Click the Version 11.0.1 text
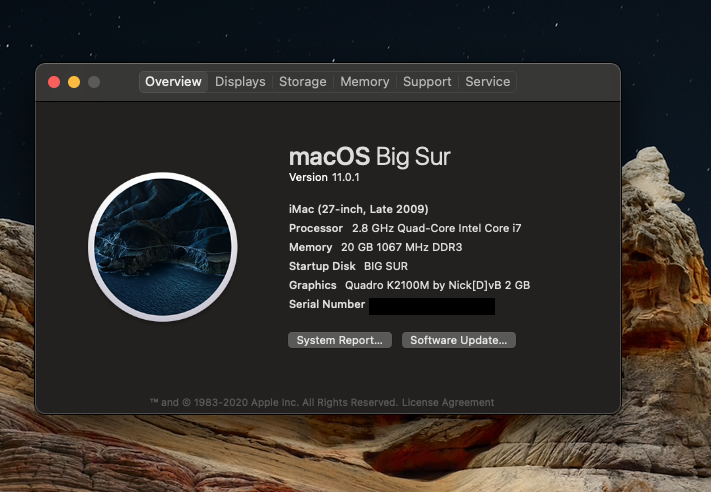The width and height of the screenshot is (711, 492). click(x=324, y=177)
